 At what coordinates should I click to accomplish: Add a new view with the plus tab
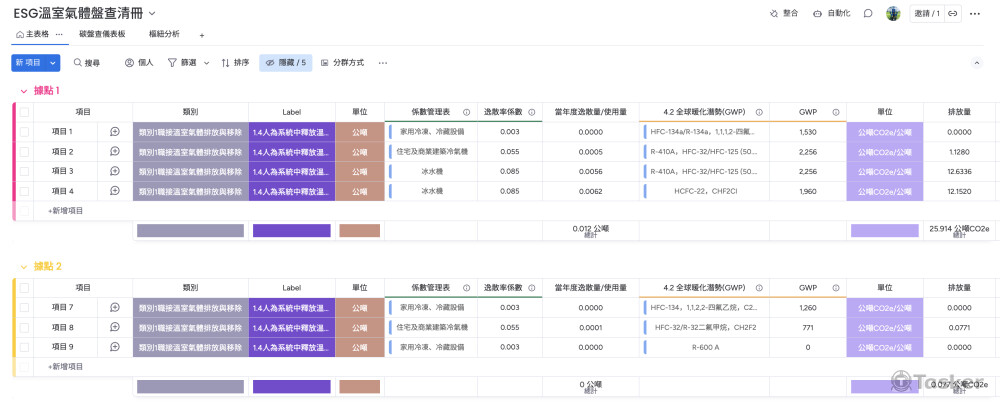point(202,35)
